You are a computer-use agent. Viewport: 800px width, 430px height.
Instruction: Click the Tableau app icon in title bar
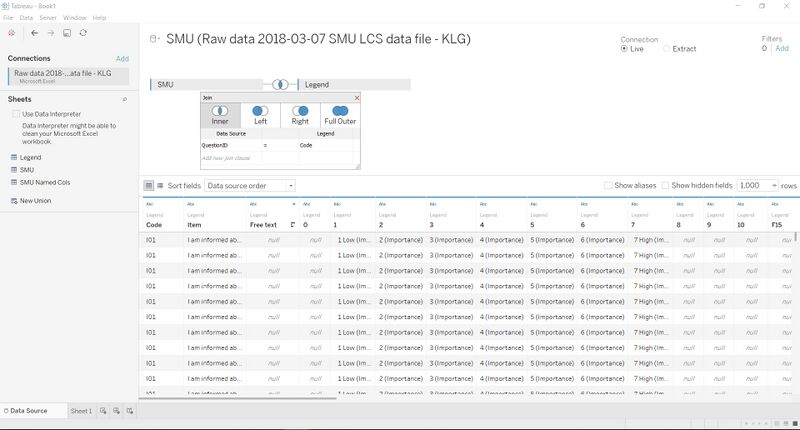pos(5,6)
